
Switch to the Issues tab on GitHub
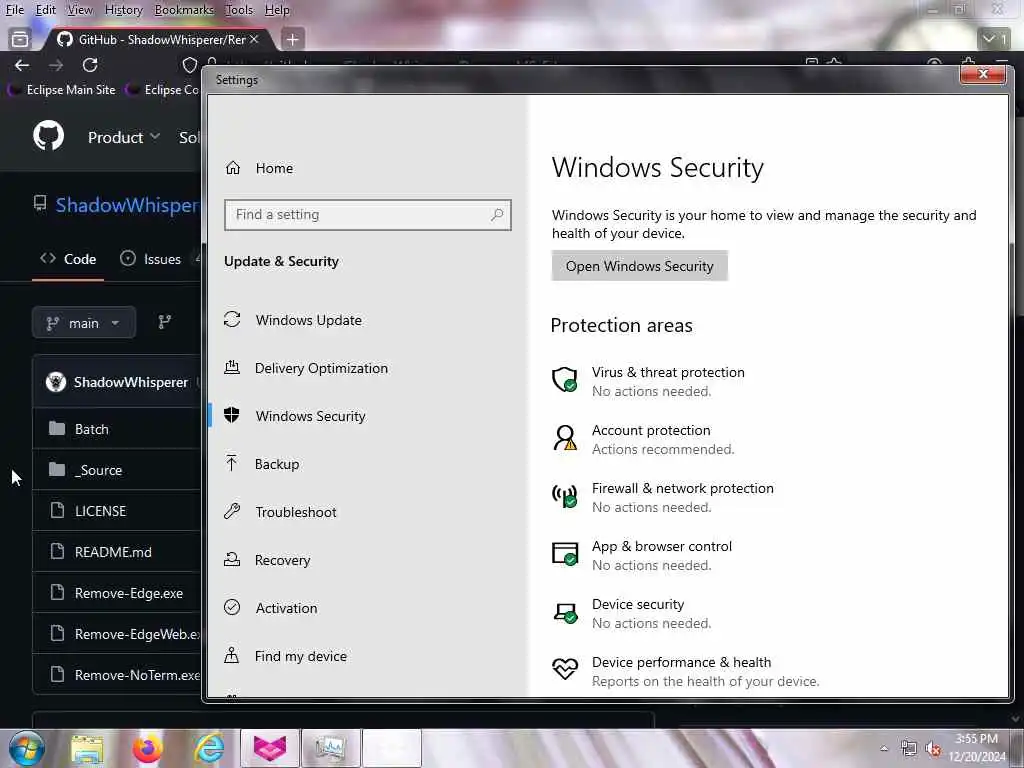click(x=150, y=259)
